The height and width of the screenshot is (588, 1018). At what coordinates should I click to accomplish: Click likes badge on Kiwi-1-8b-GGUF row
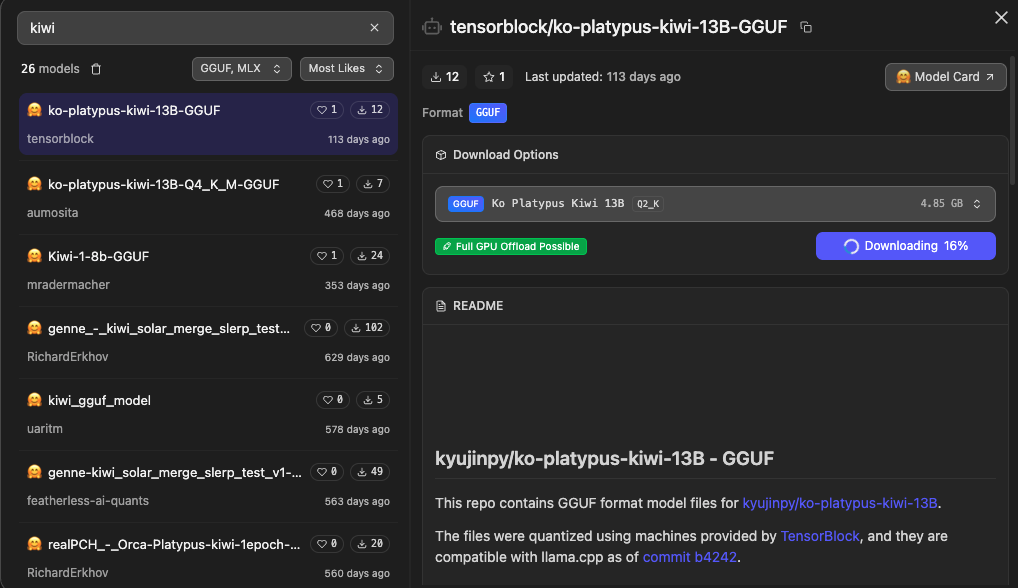327,256
